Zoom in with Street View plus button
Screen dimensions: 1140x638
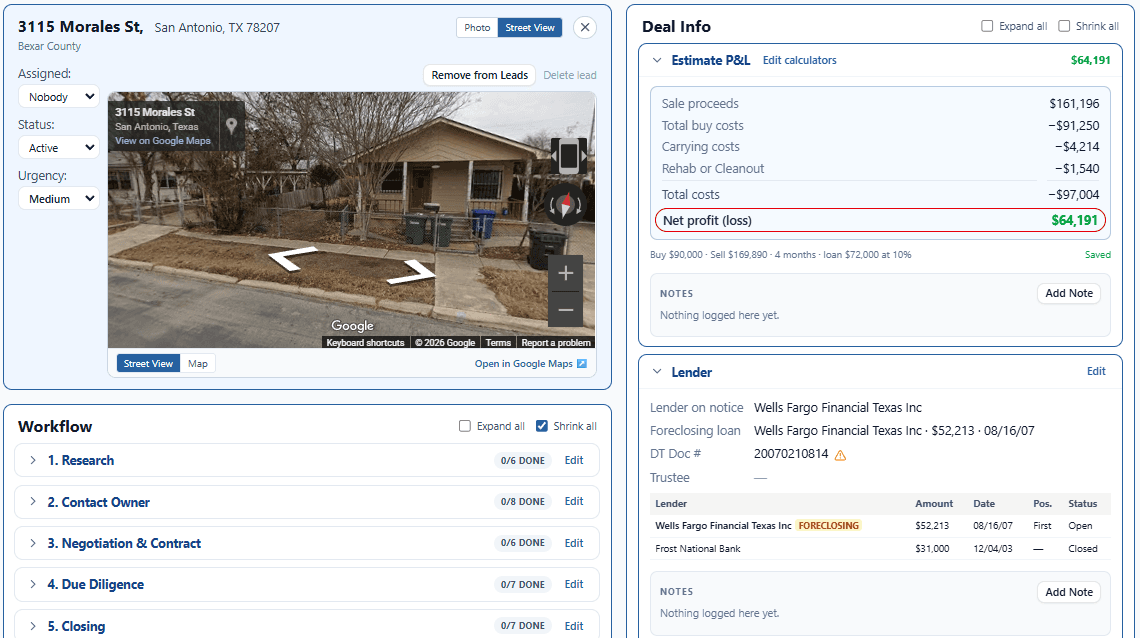tap(566, 273)
